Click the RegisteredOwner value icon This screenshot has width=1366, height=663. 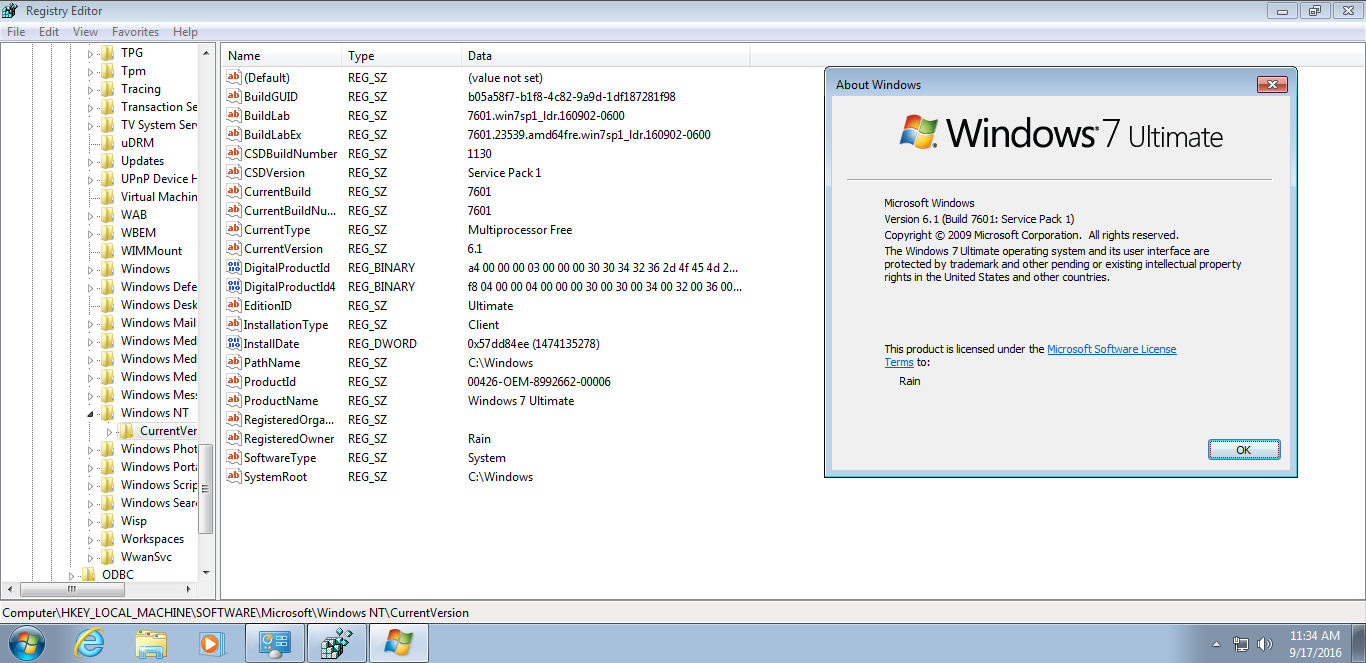tap(234, 439)
